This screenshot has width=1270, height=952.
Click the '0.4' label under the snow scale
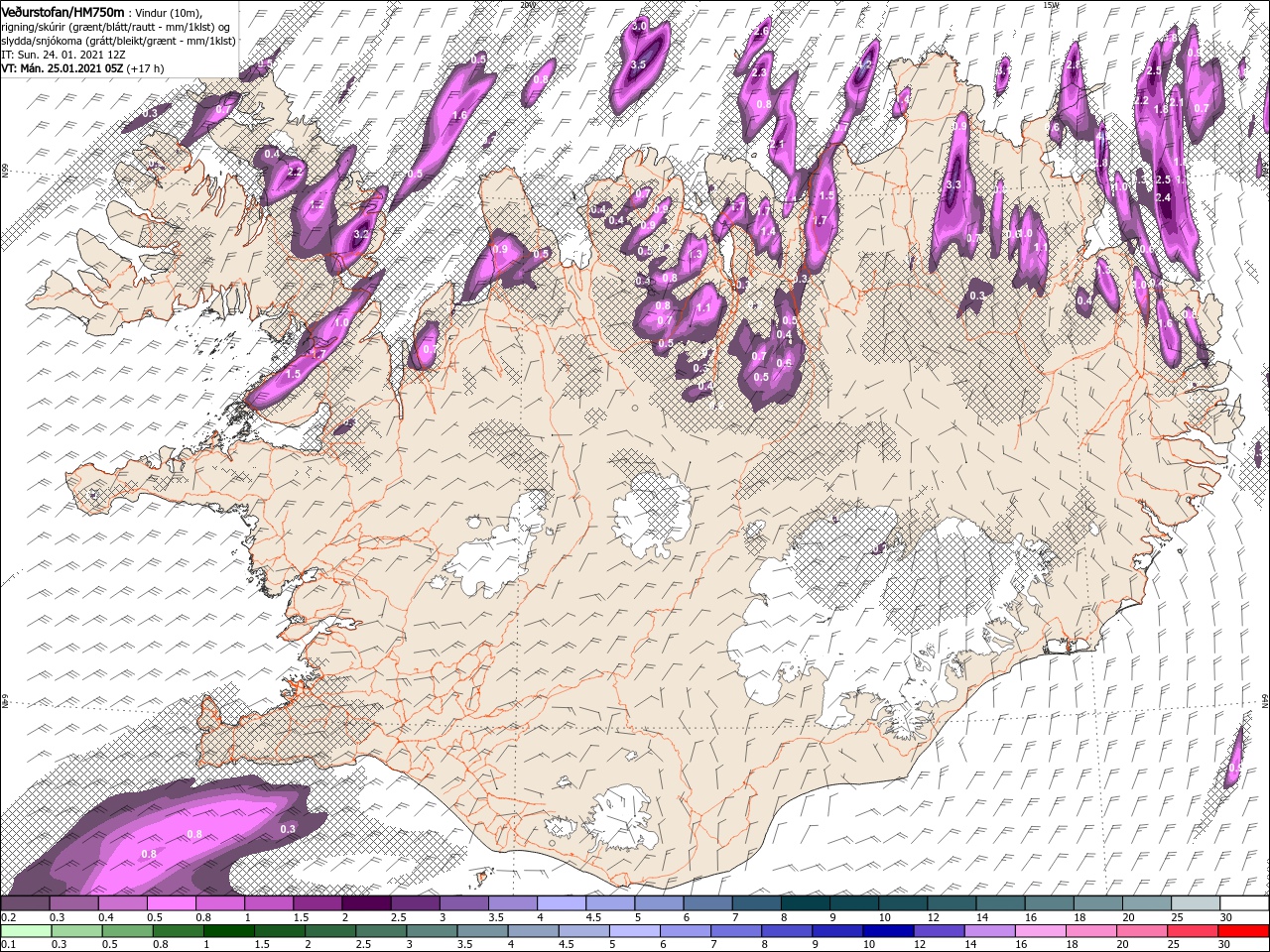[x=106, y=917]
